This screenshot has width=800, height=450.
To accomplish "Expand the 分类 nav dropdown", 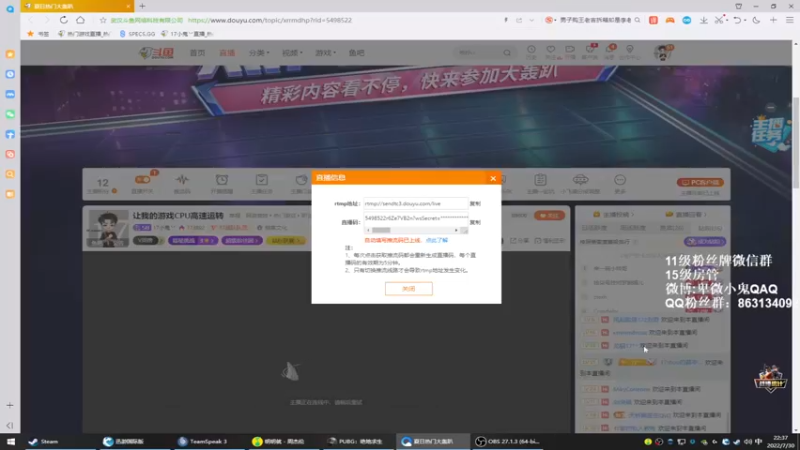I will [x=259, y=53].
